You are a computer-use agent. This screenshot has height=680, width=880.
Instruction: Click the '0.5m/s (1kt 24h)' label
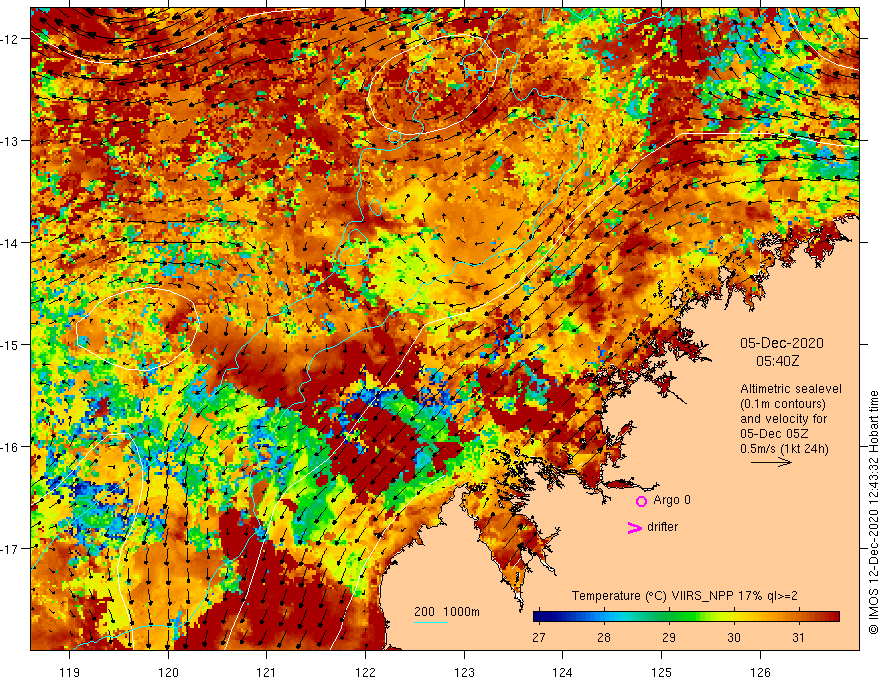pyautogui.click(x=784, y=449)
